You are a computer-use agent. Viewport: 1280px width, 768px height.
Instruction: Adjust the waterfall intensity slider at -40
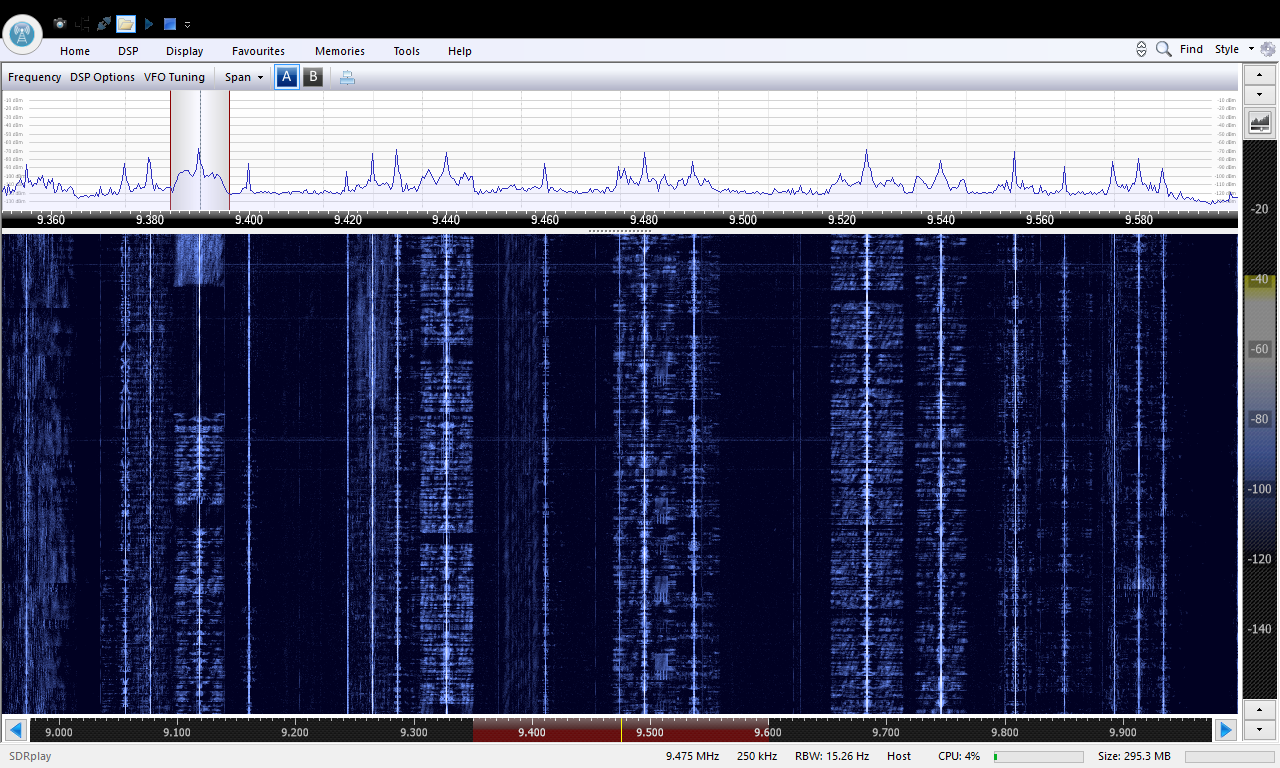click(x=1258, y=281)
